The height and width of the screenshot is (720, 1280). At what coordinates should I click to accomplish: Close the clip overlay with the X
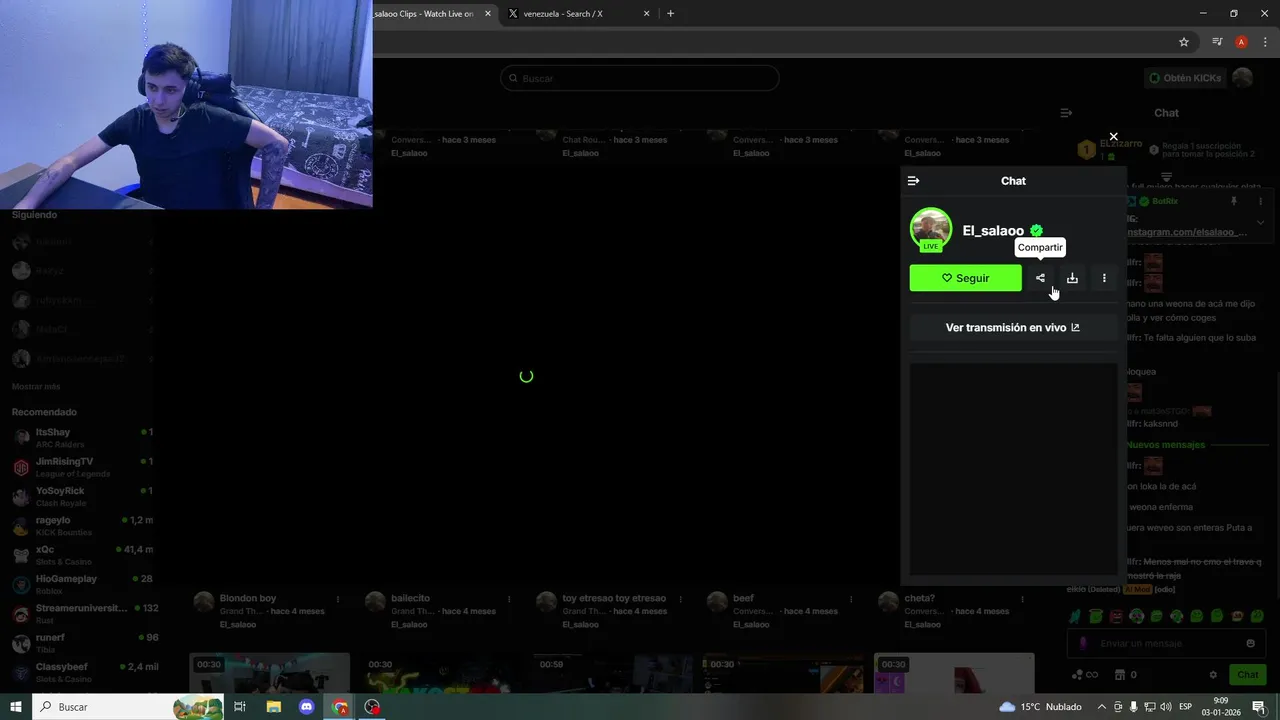tap(1113, 137)
